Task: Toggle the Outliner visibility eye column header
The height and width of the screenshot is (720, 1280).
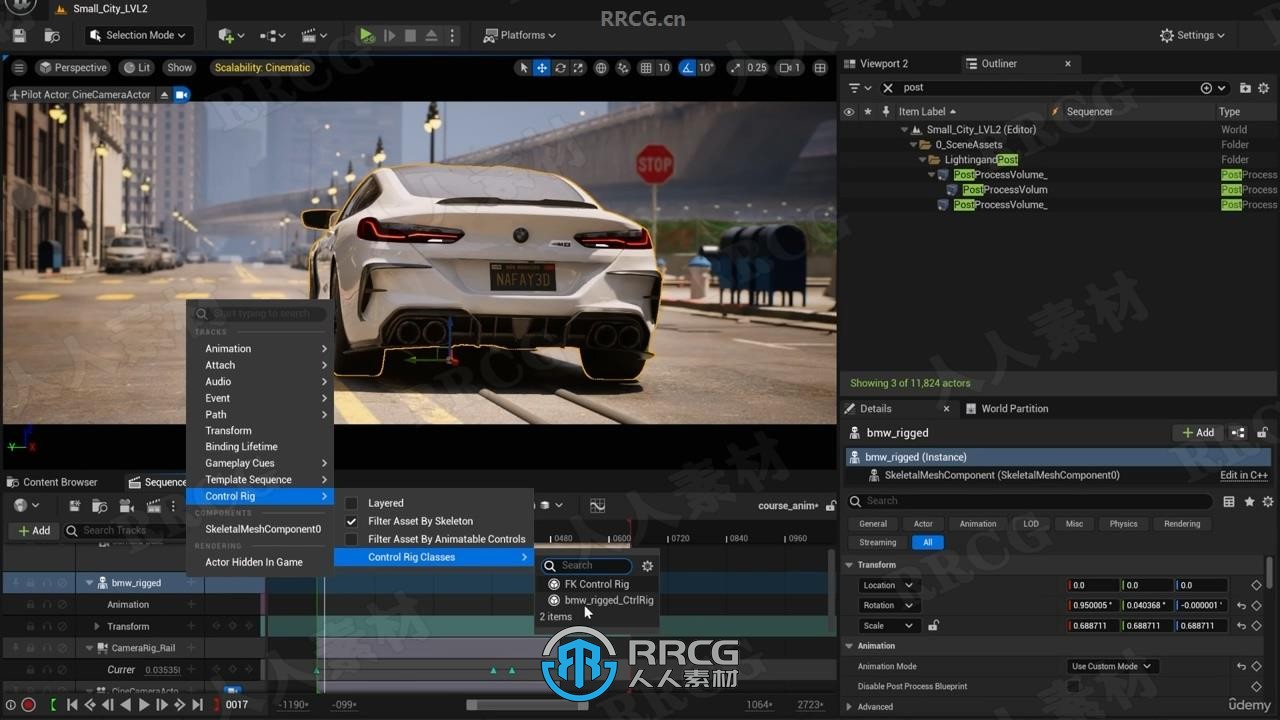Action: tap(849, 112)
